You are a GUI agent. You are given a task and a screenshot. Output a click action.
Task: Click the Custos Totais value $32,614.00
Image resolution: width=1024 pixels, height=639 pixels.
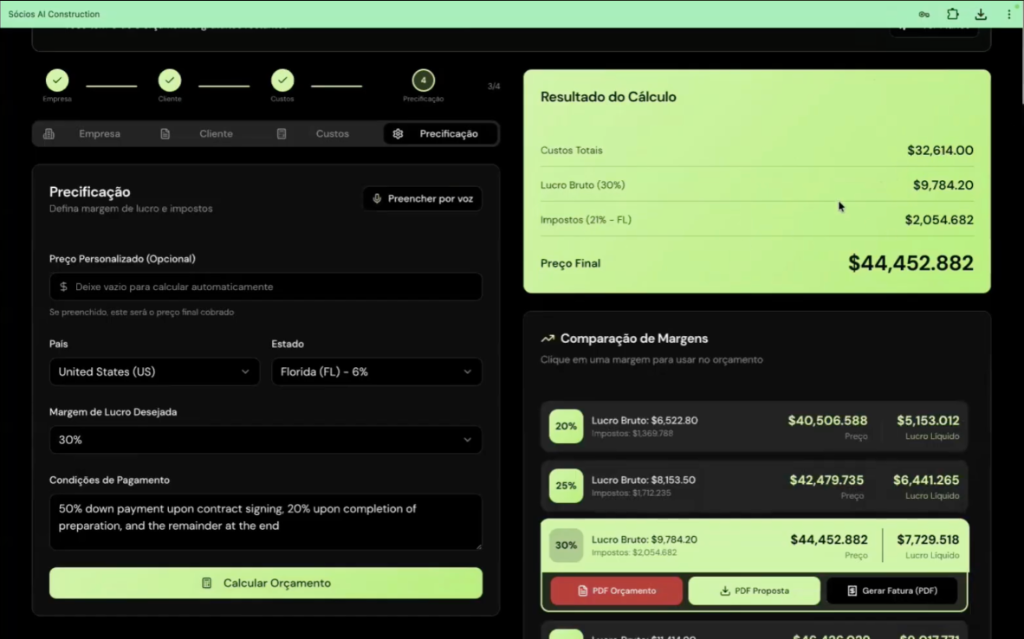pos(940,150)
